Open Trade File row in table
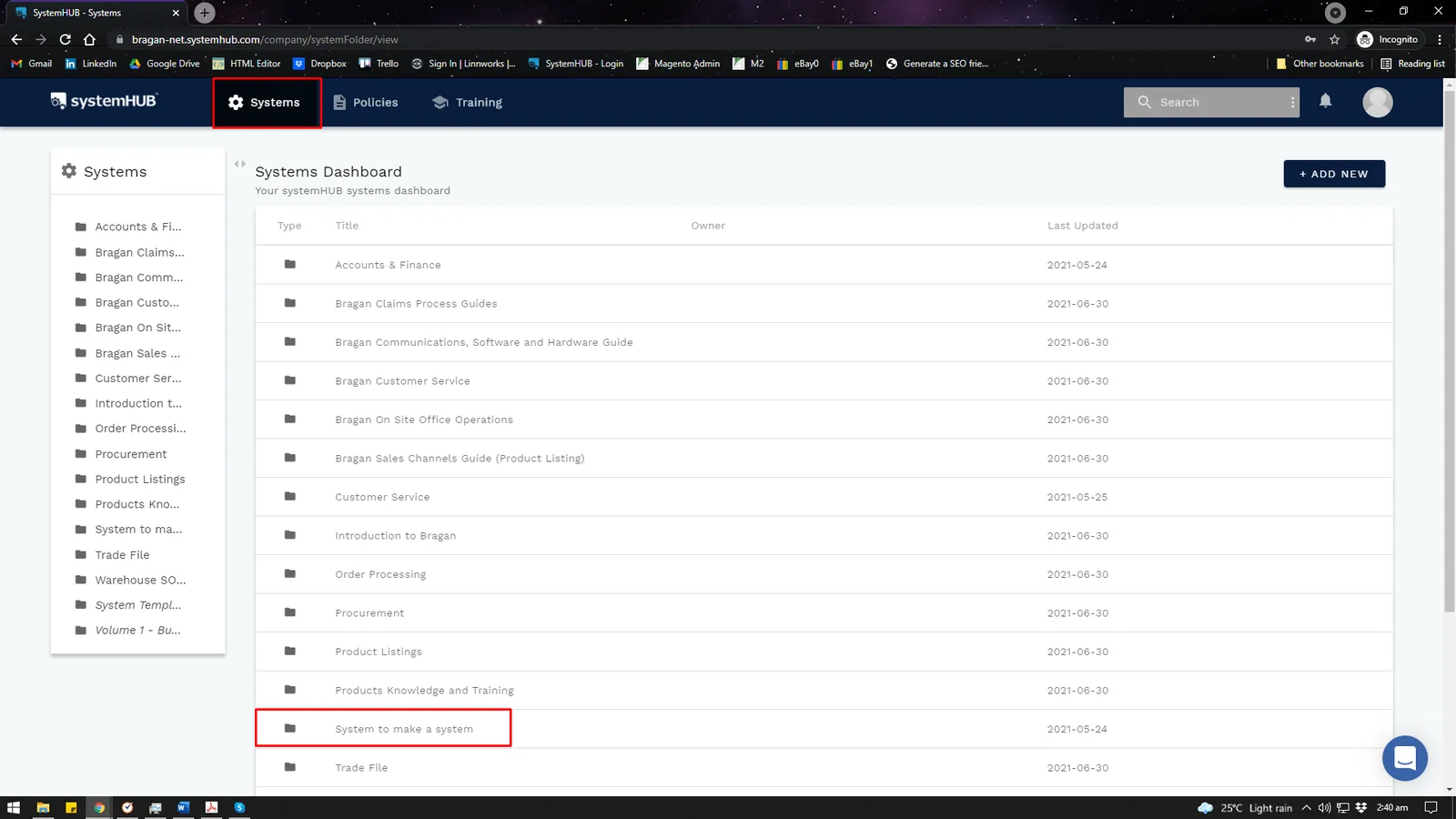The height and width of the screenshot is (819, 1456). (824, 767)
